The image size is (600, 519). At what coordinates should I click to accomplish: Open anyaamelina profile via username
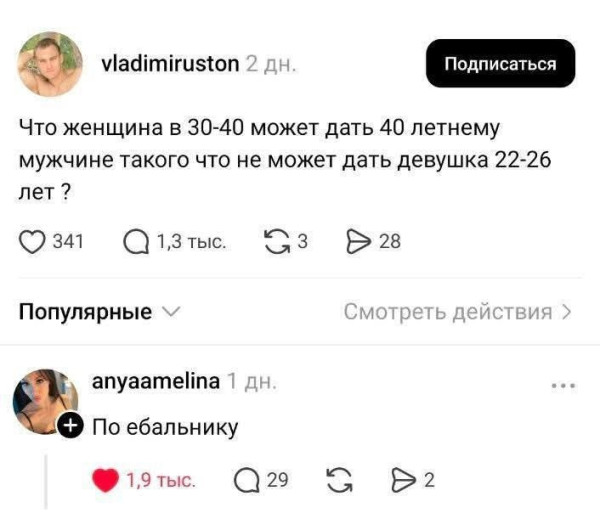[155, 381]
